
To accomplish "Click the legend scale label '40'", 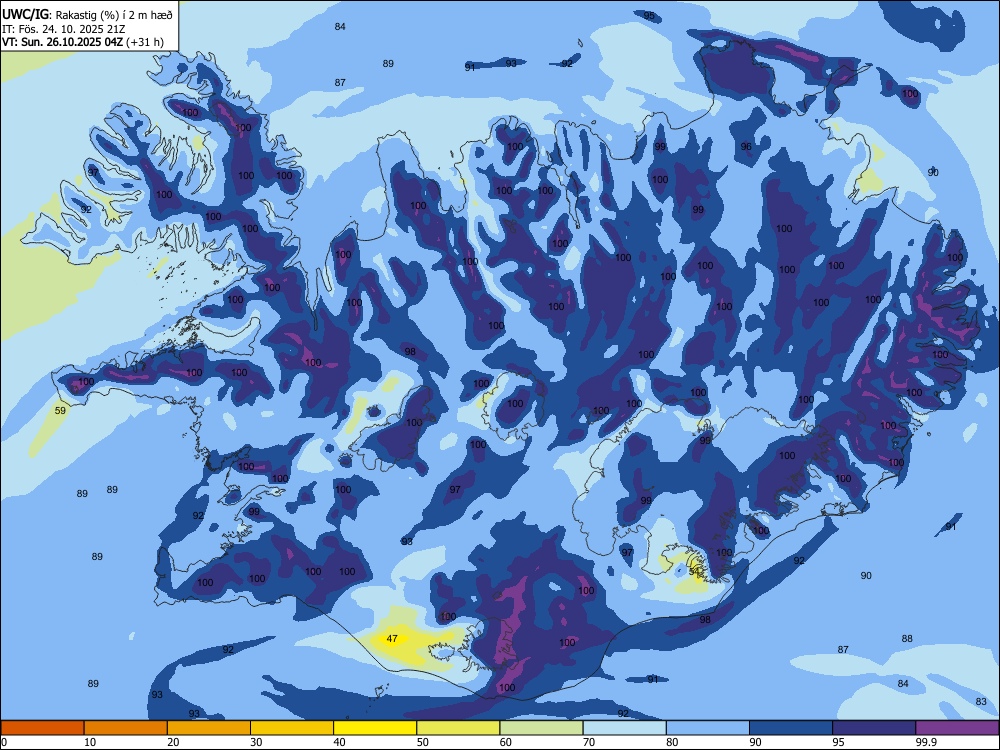I will point(339,742).
